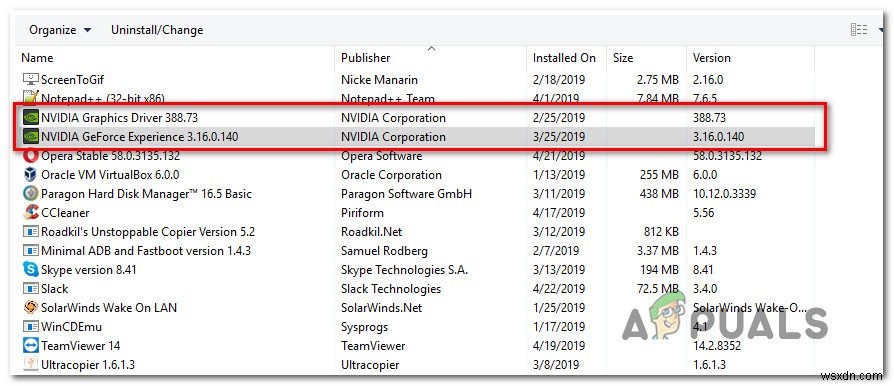
Task: Select Skype version 8.41 entry
Action: coord(89,270)
